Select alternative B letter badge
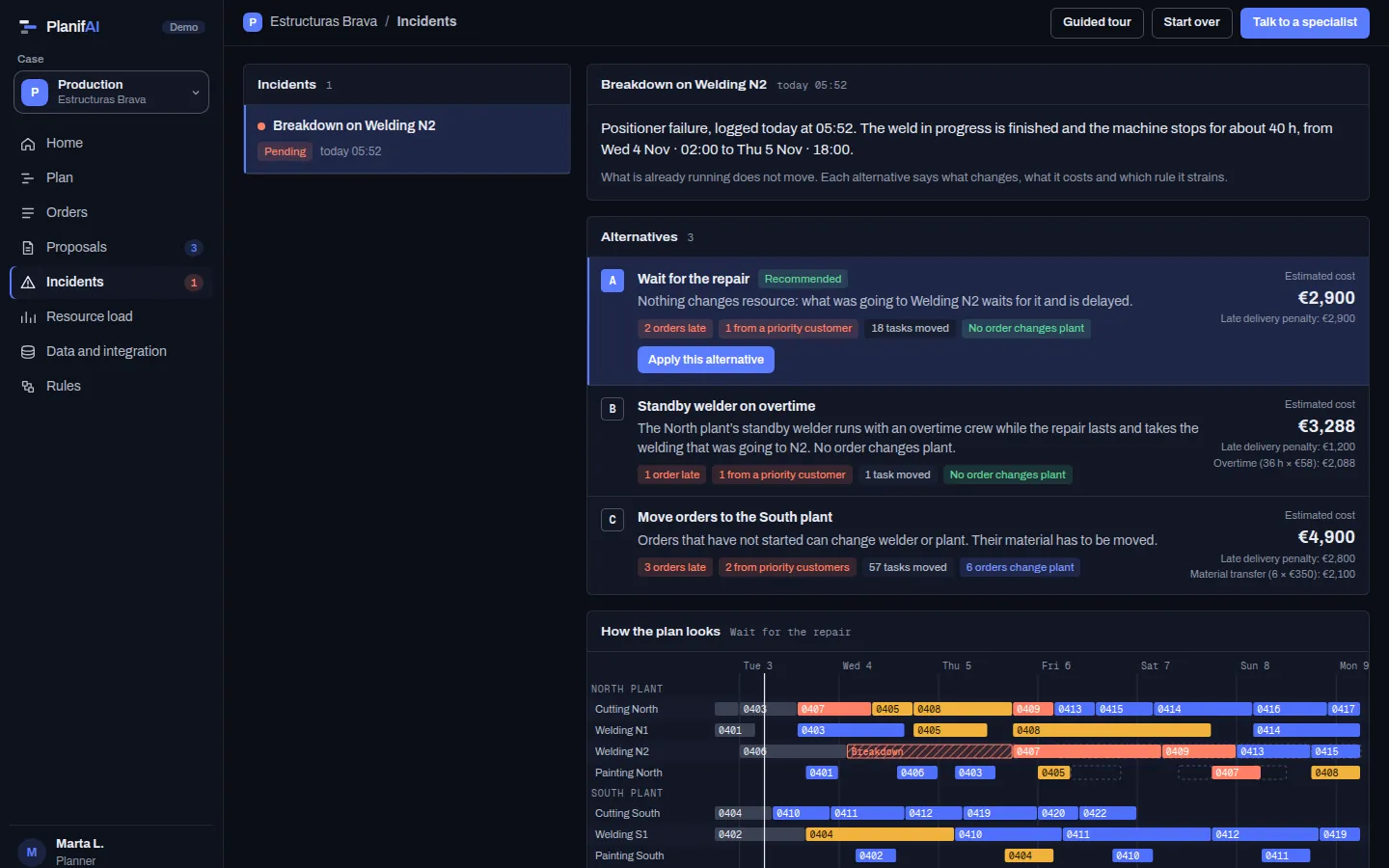This screenshot has width=1389, height=868. (x=613, y=409)
